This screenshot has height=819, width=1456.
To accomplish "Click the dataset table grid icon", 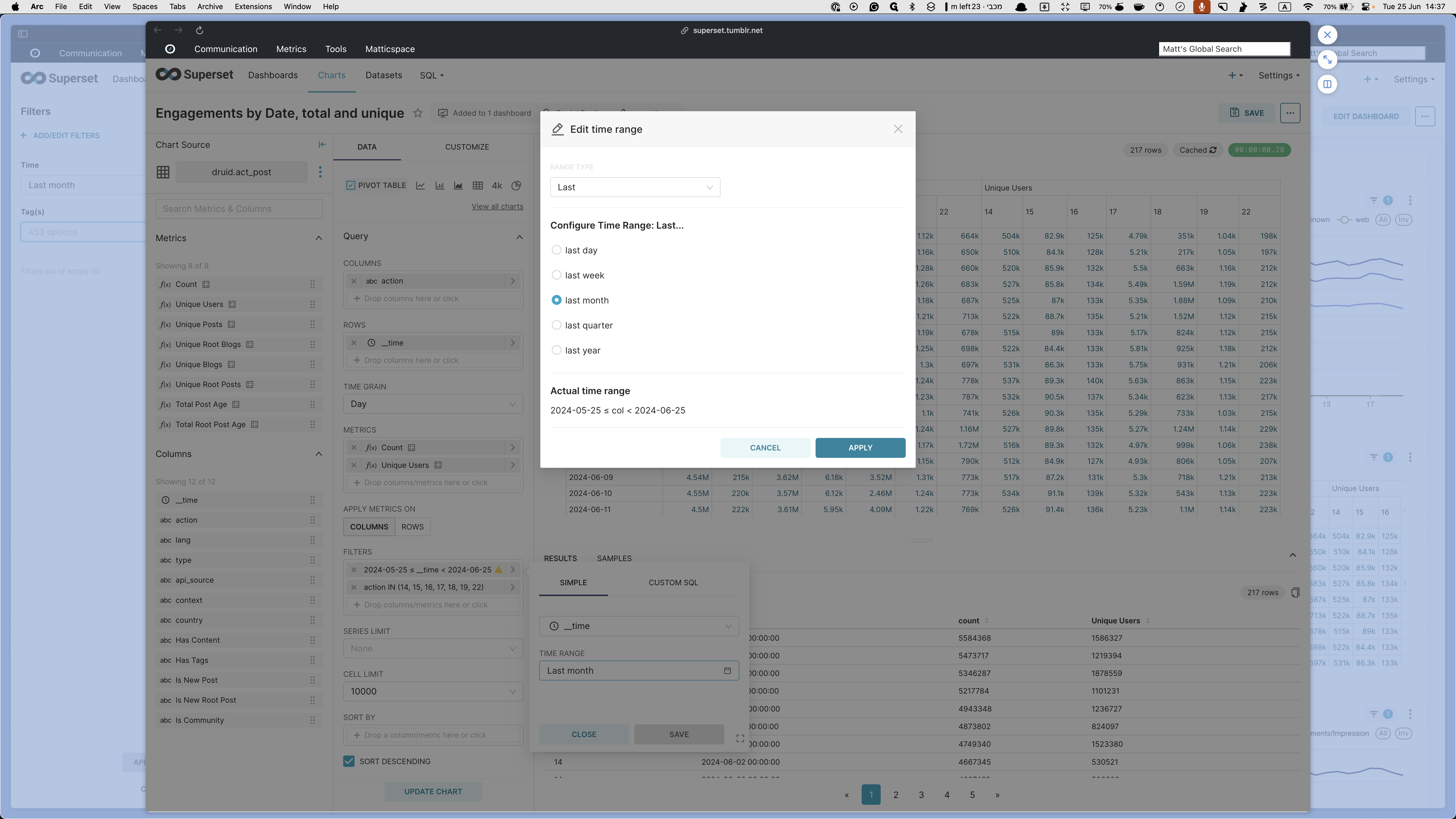I will pyautogui.click(x=163, y=172).
